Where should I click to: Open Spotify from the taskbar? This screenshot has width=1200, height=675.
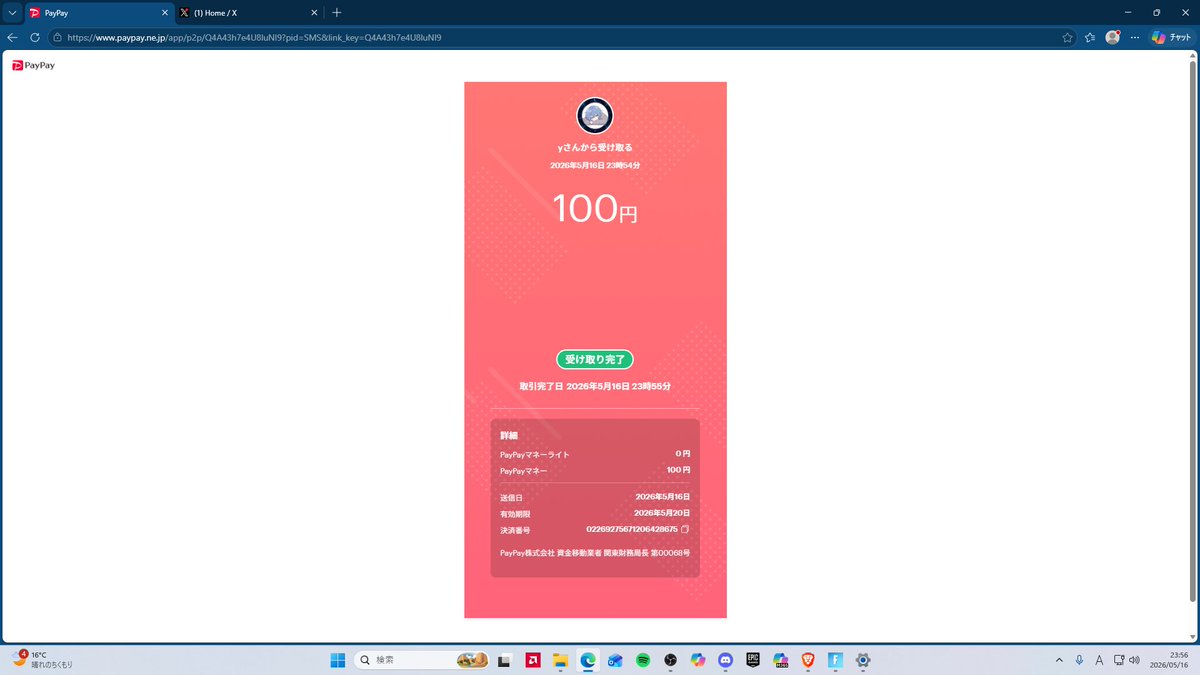(x=643, y=660)
